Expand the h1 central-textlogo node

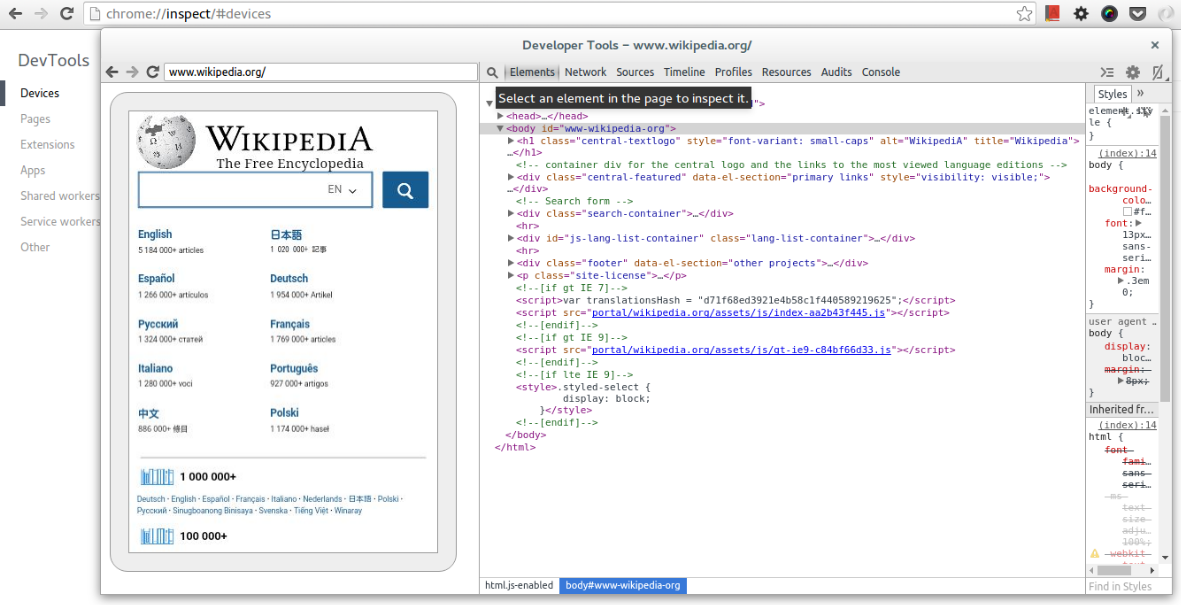[x=511, y=141]
